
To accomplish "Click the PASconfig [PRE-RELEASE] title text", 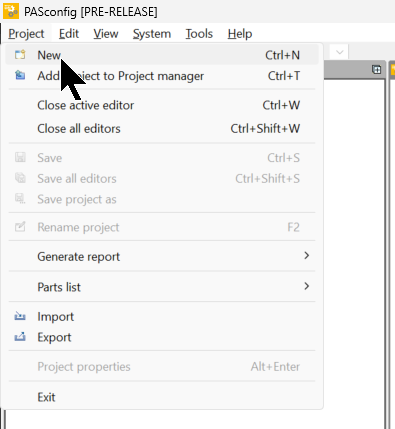I will point(91,12).
